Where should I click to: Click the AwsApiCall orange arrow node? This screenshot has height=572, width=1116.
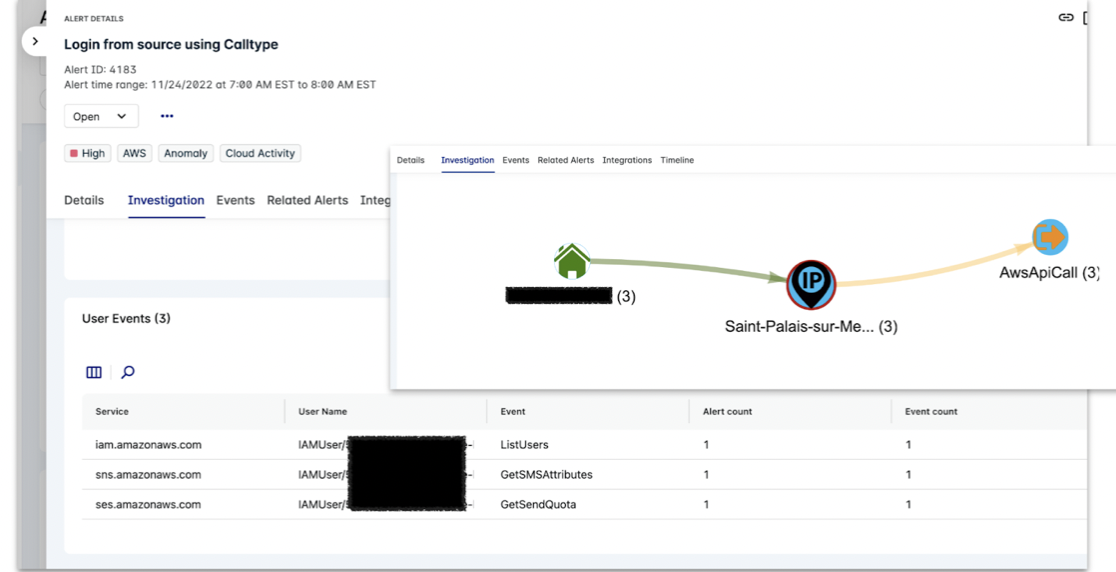tap(1050, 237)
